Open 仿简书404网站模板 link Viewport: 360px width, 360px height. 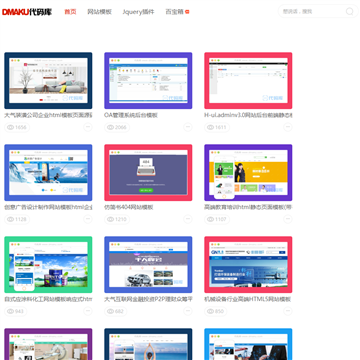(129, 207)
